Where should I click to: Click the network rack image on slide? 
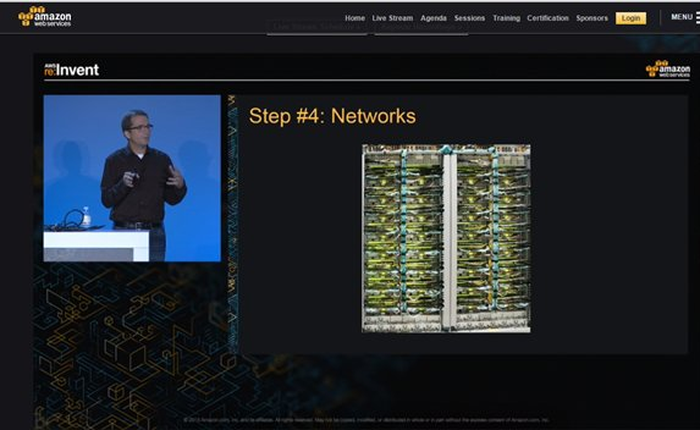pos(446,238)
